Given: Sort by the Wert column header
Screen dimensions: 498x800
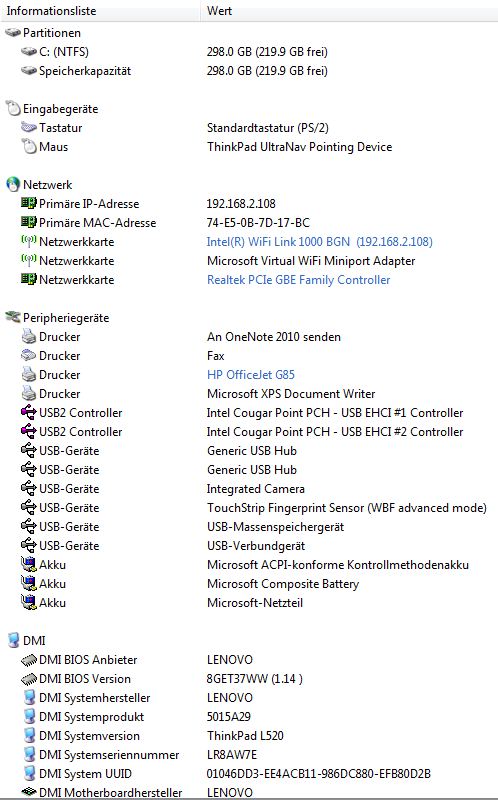Looking at the screenshot, I should click(350, 11).
